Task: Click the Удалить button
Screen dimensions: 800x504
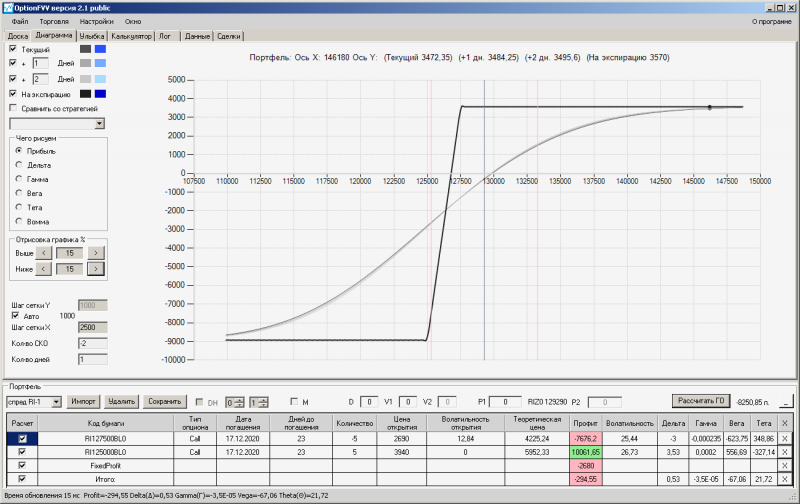Action: (121, 401)
